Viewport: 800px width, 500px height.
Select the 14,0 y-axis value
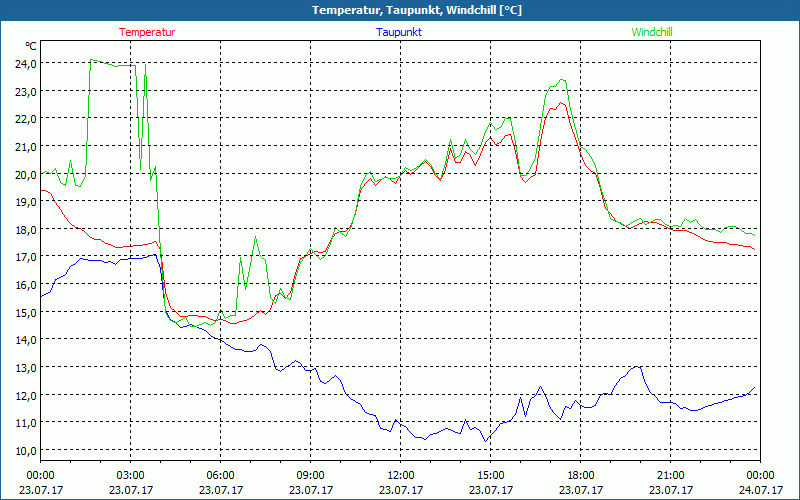[x=26, y=340]
